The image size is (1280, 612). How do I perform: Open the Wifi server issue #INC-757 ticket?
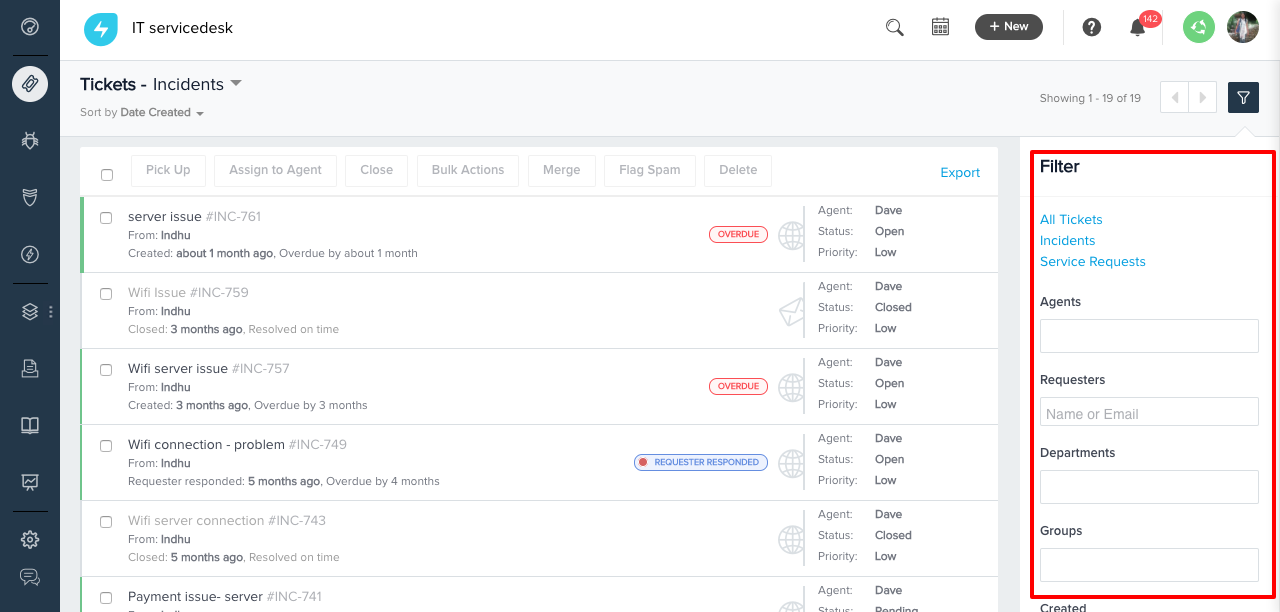[178, 369]
